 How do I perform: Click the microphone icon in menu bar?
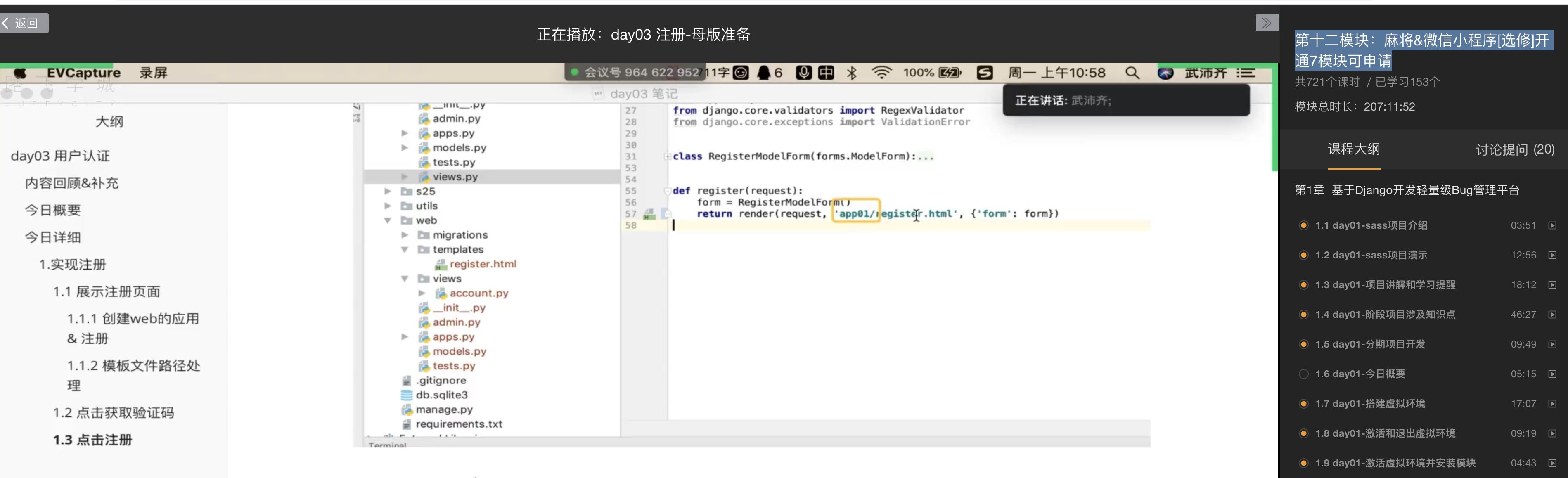803,73
